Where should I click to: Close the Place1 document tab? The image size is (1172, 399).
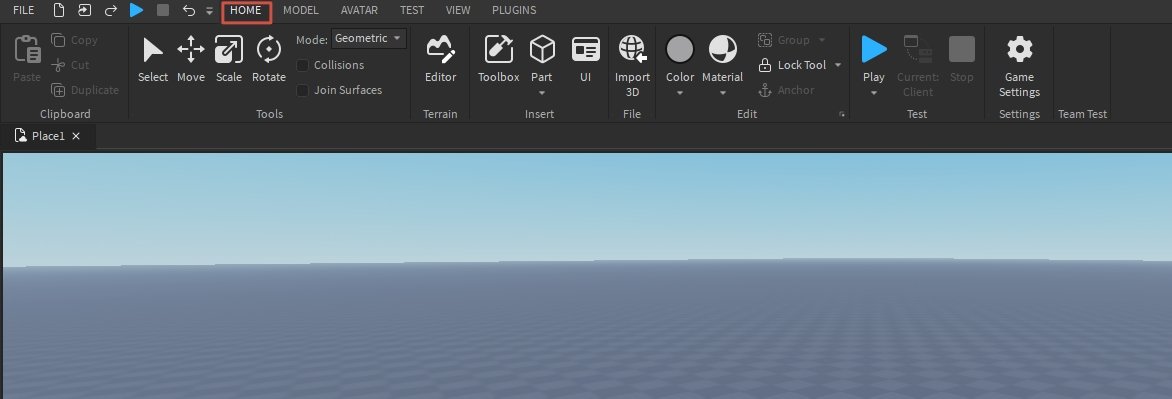coord(75,136)
